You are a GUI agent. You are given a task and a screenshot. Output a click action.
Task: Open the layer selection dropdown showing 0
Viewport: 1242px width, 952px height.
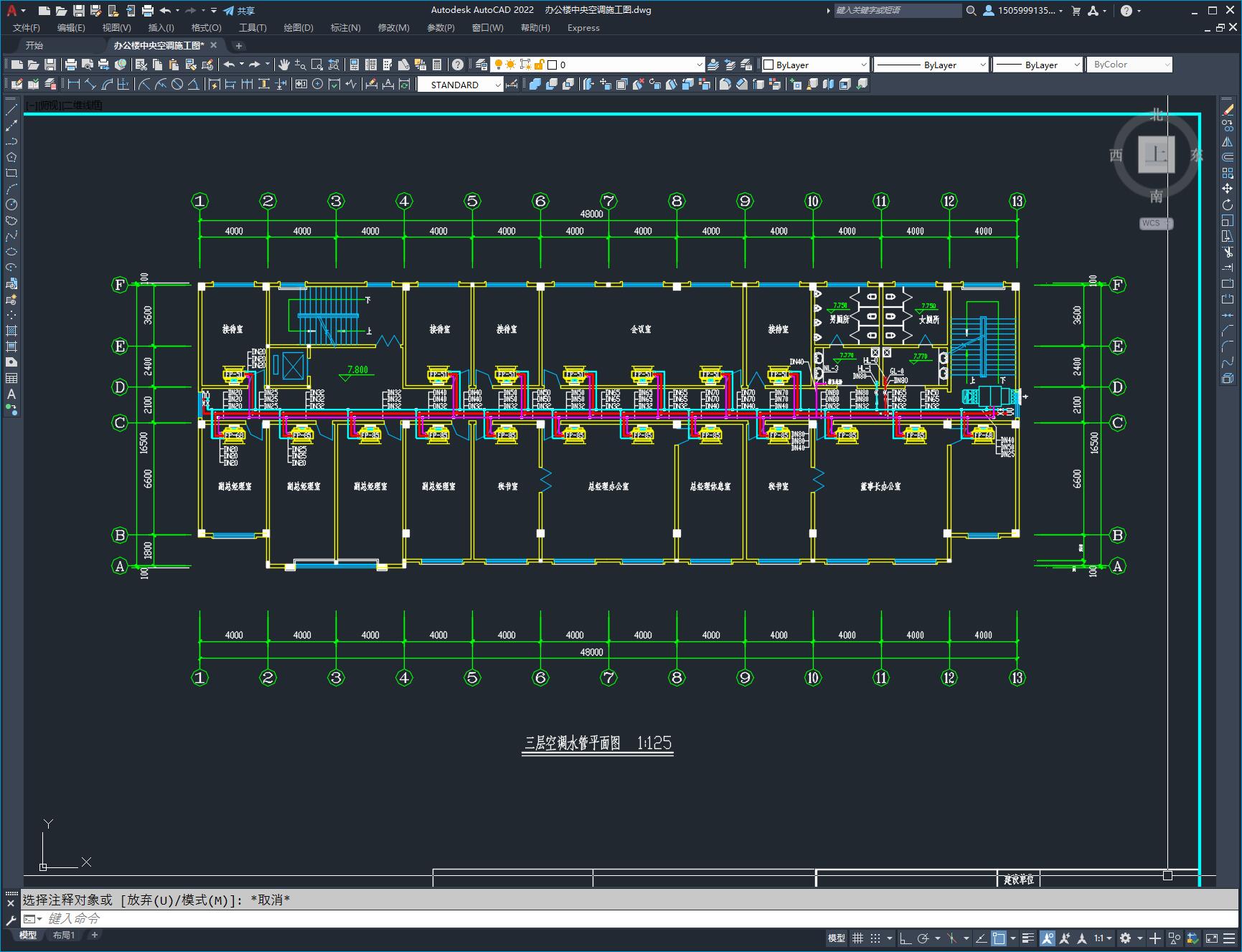click(x=598, y=65)
